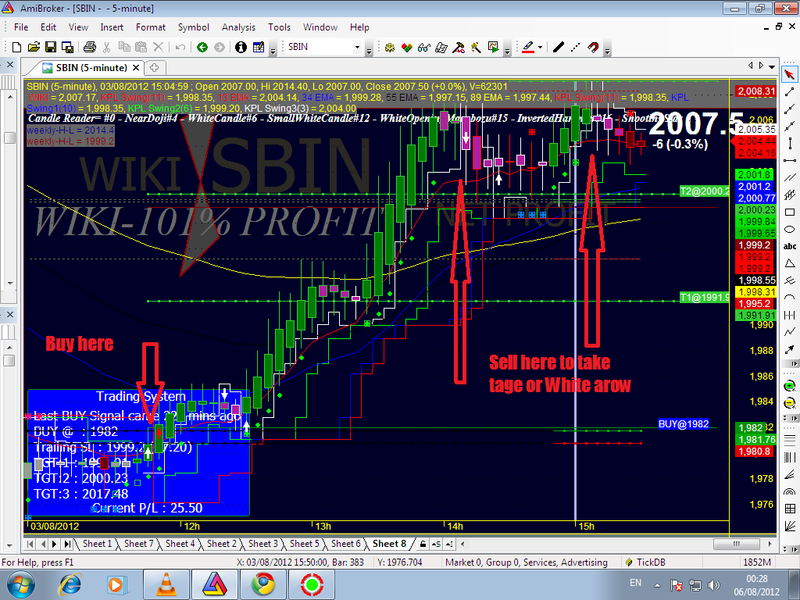Open the Symbol menu
800x600 pixels.
193,28
